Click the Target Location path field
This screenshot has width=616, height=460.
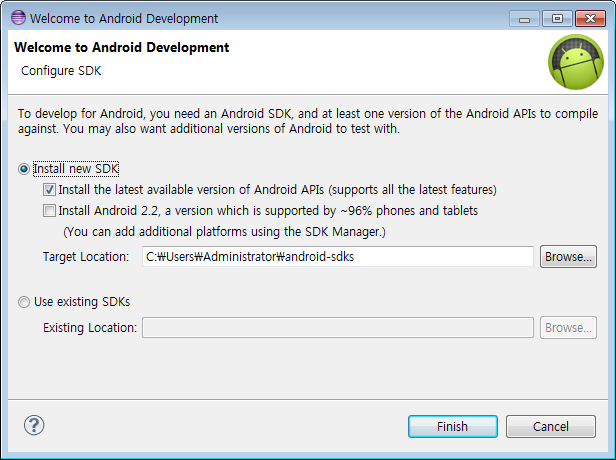tap(338, 257)
